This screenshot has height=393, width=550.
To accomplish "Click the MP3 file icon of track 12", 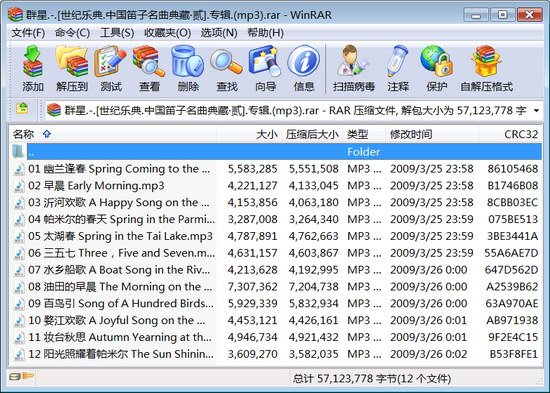I will tap(19, 354).
